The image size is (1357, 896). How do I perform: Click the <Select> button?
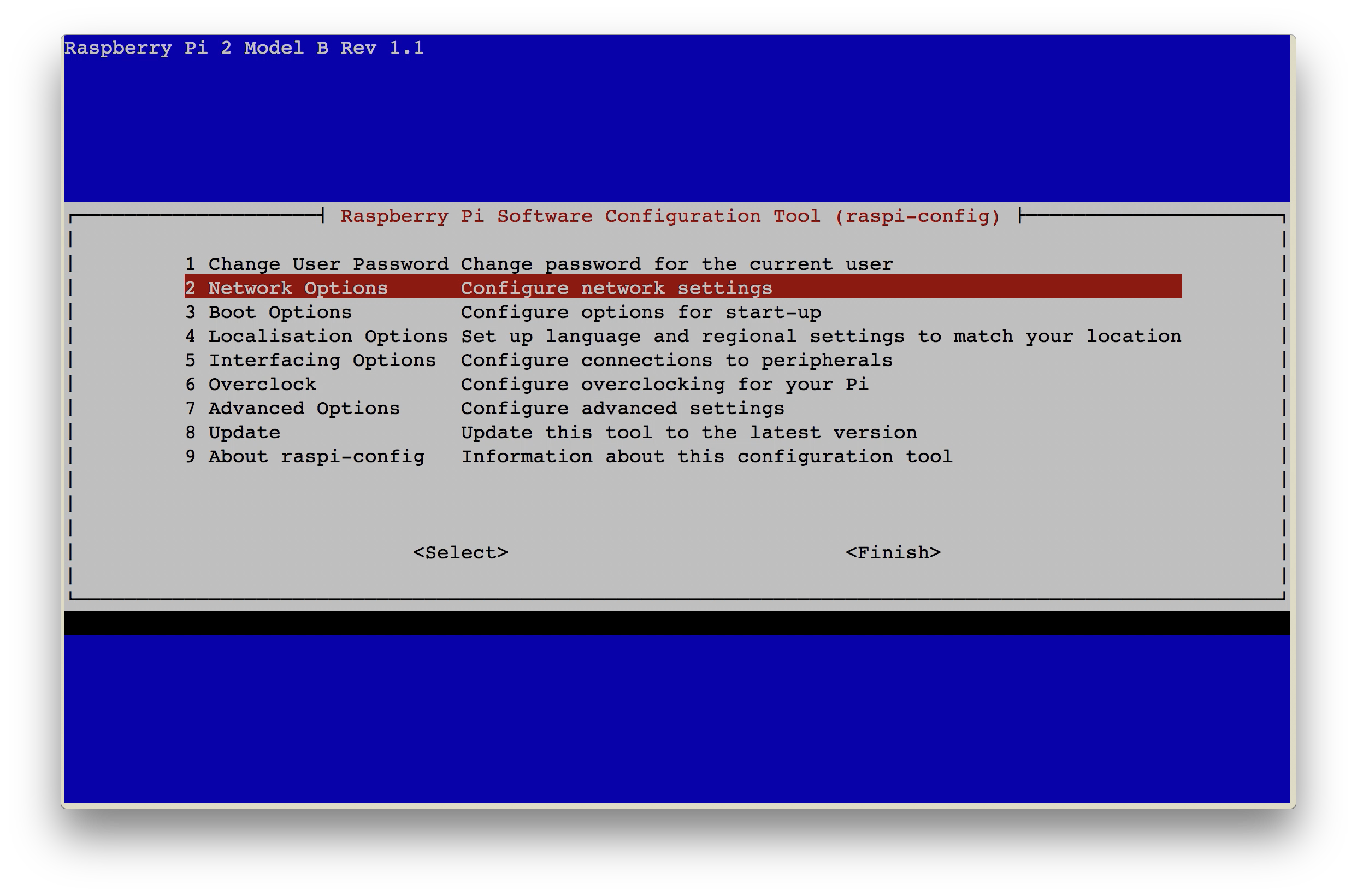[461, 552]
